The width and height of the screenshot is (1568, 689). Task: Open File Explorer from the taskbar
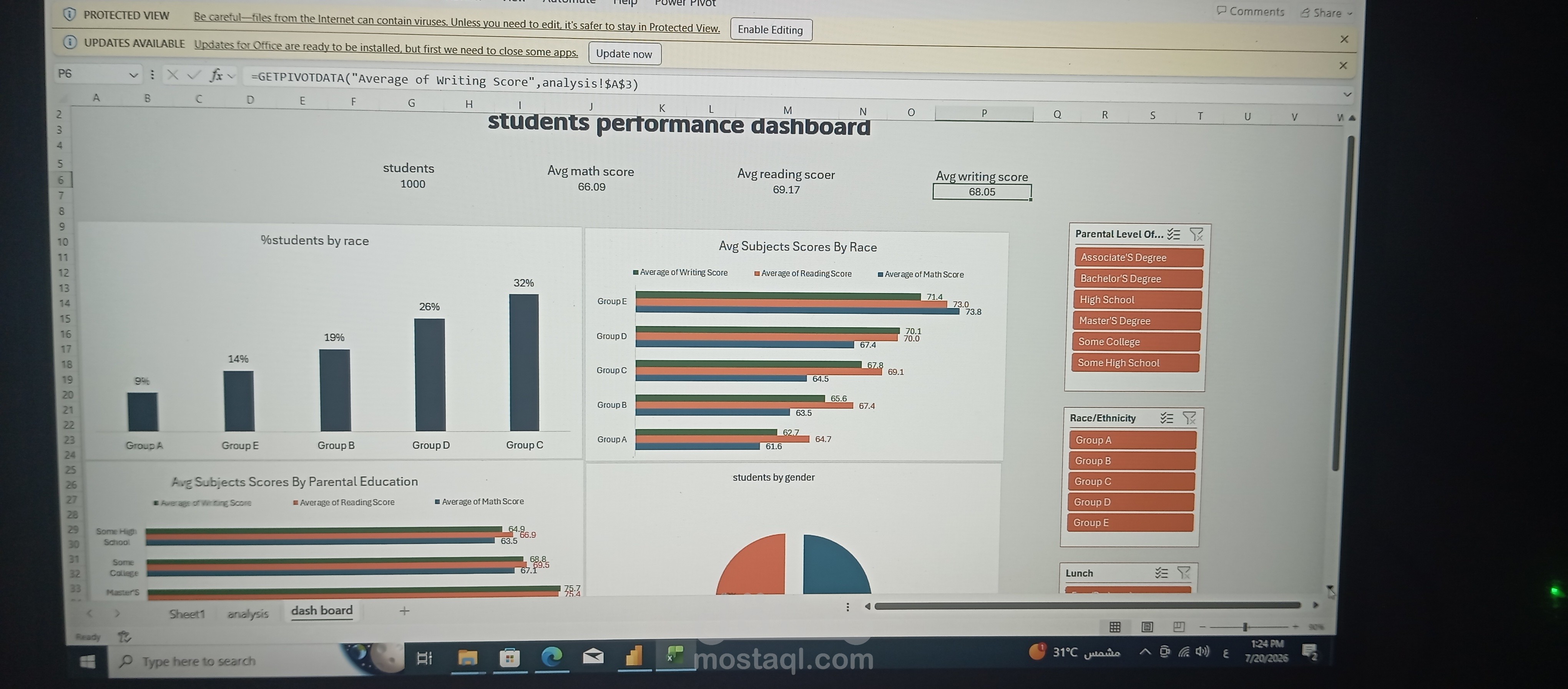tap(467, 657)
